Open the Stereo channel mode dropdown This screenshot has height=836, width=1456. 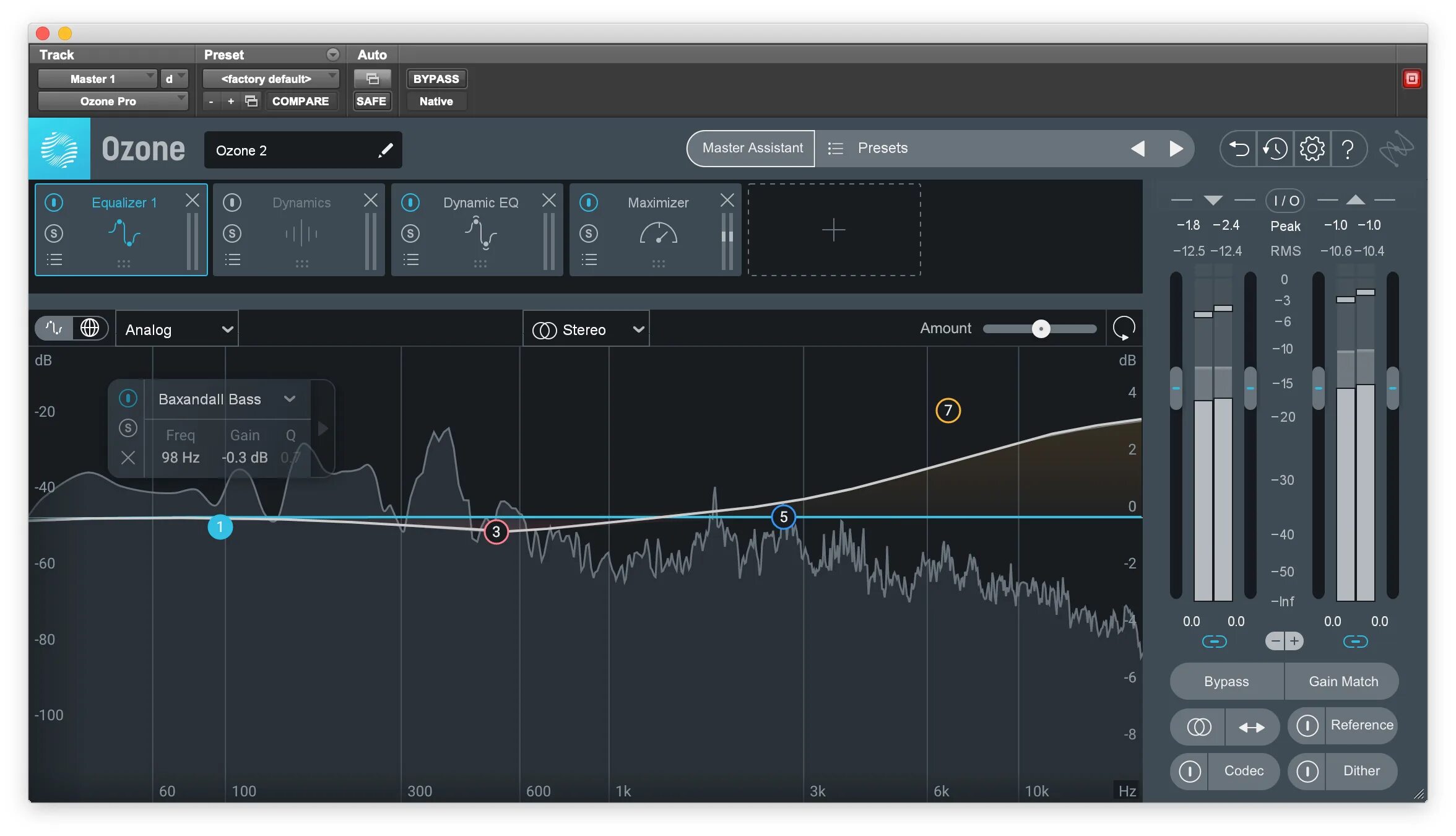click(x=586, y=329)
